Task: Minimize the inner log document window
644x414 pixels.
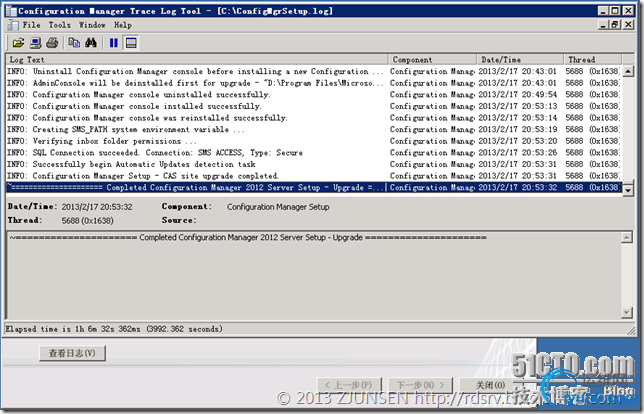Action: click(x=603, y=25)
